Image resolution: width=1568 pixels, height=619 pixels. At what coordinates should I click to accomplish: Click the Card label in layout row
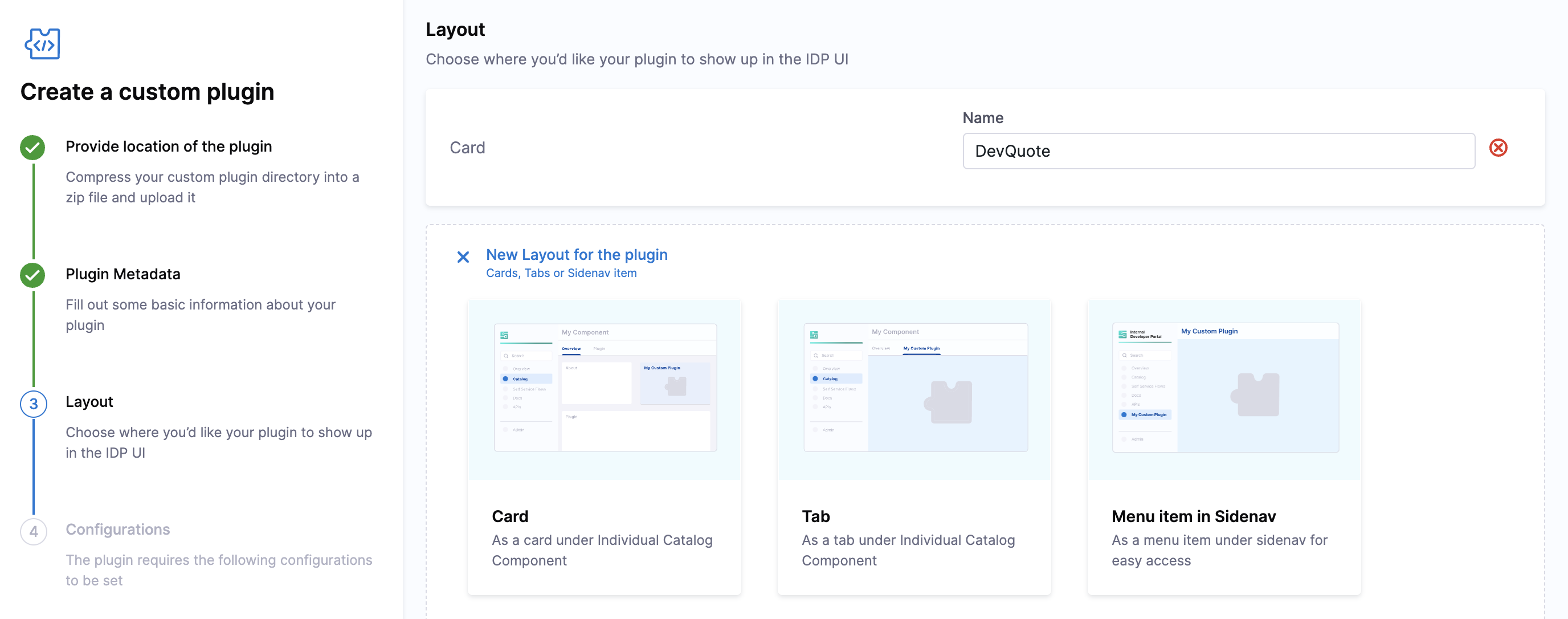[467, 148]
